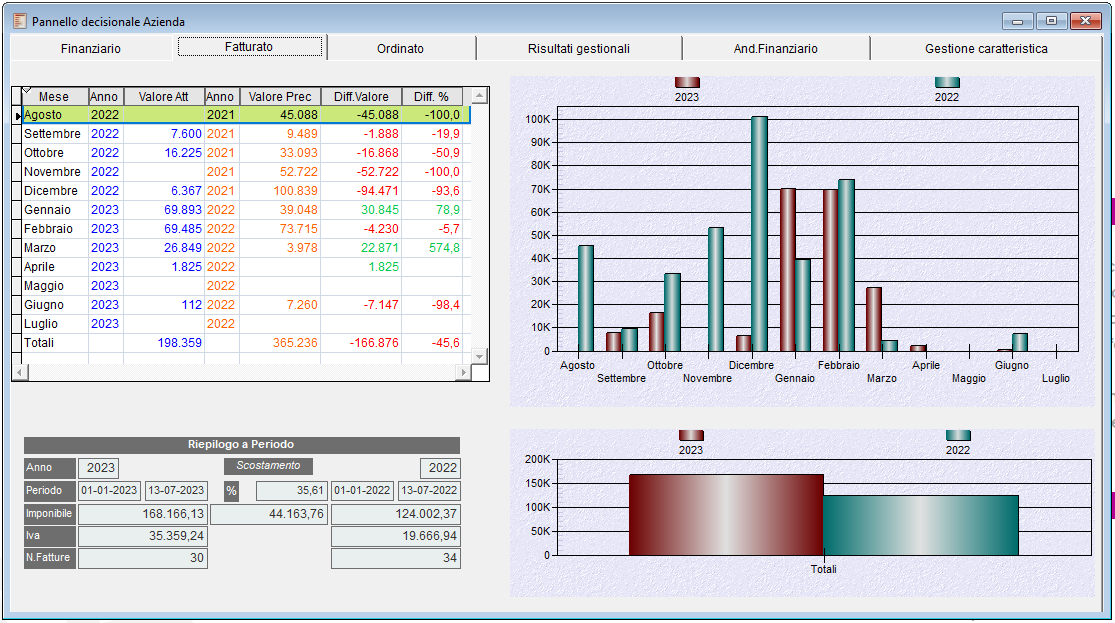Viewport: 1115px width, 623px height.
Task: Click the Valore Prec column header
Action: point(280,97)
